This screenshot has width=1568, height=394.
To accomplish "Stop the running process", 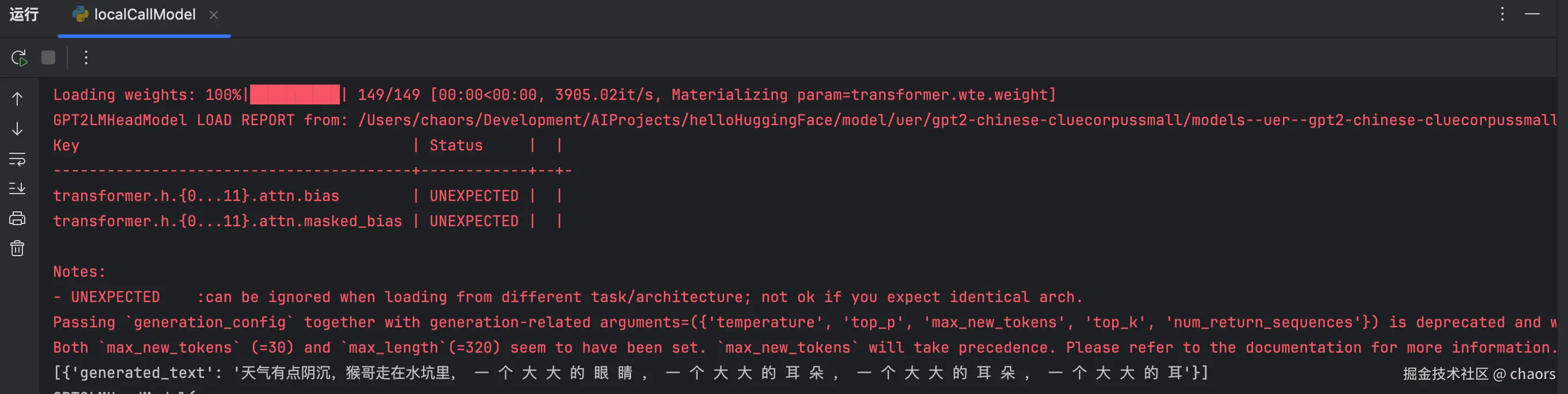I will [x=48, y=58].
